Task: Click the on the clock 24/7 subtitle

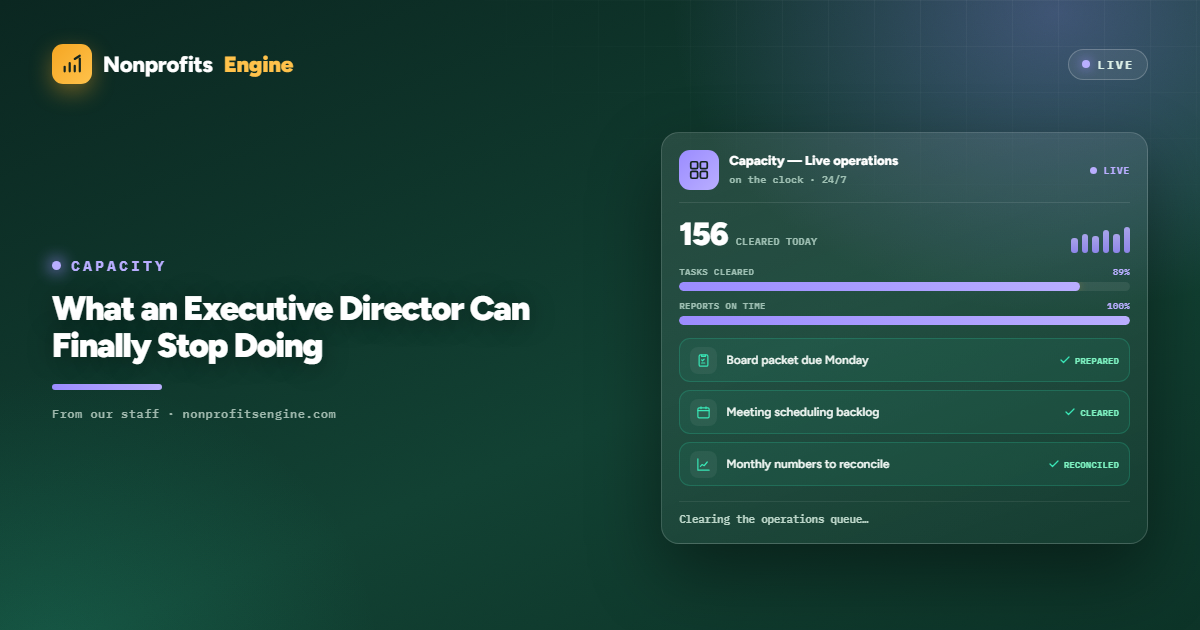Action: (x=787, y=180)
